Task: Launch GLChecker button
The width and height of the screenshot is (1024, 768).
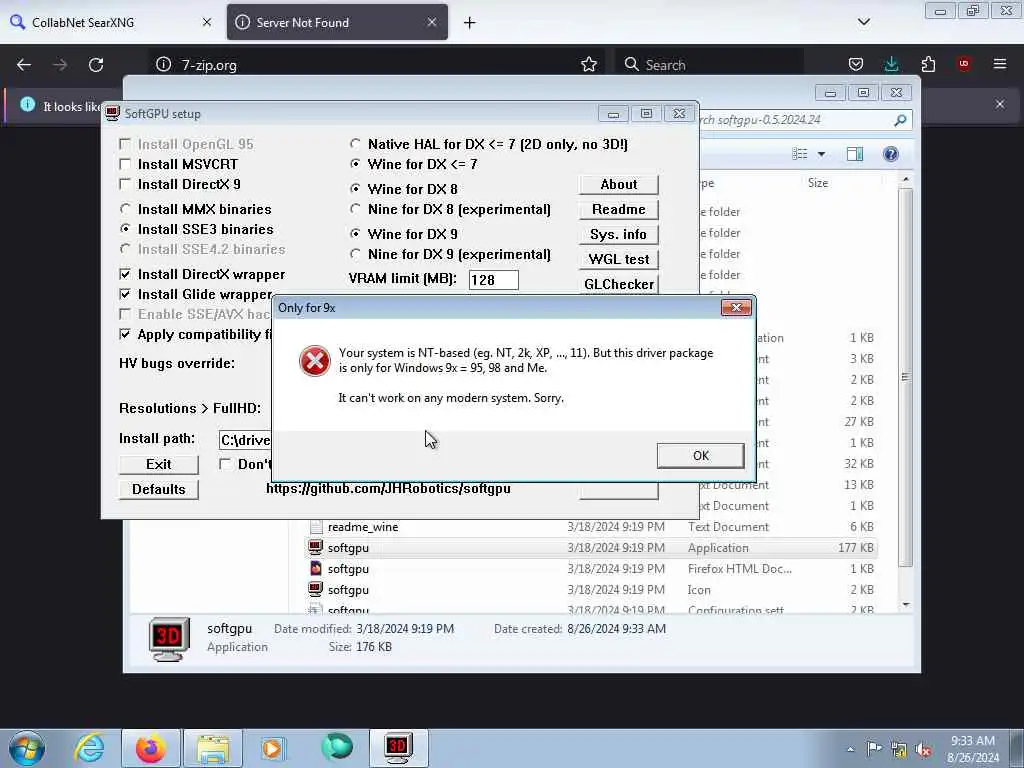Action: tap(618, 284)
